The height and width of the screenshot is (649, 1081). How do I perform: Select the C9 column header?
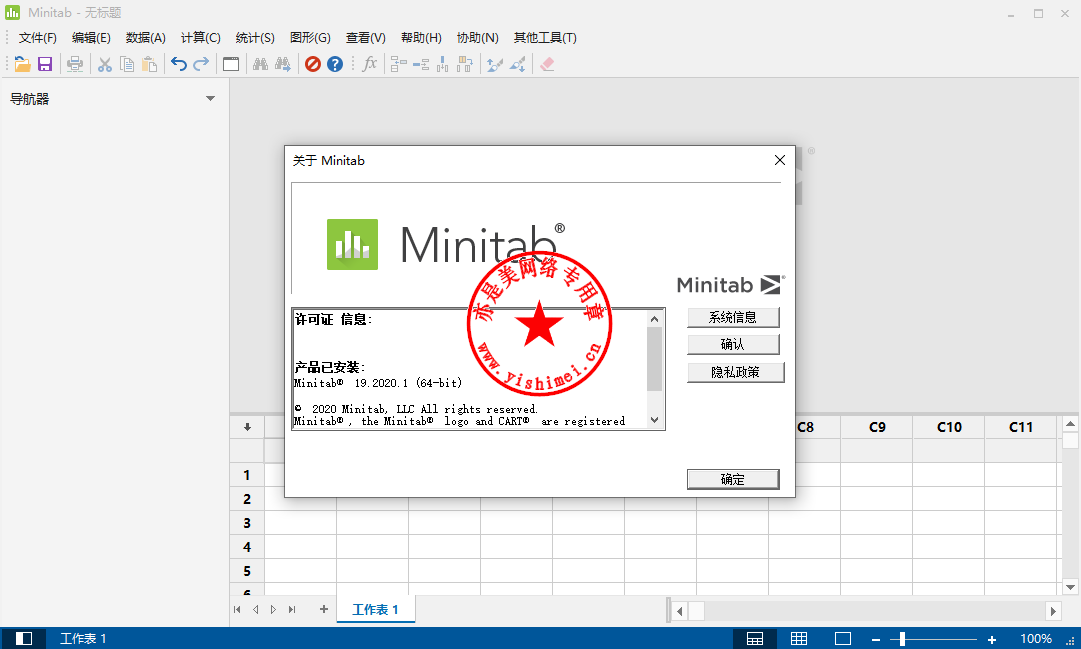point(877,427)
